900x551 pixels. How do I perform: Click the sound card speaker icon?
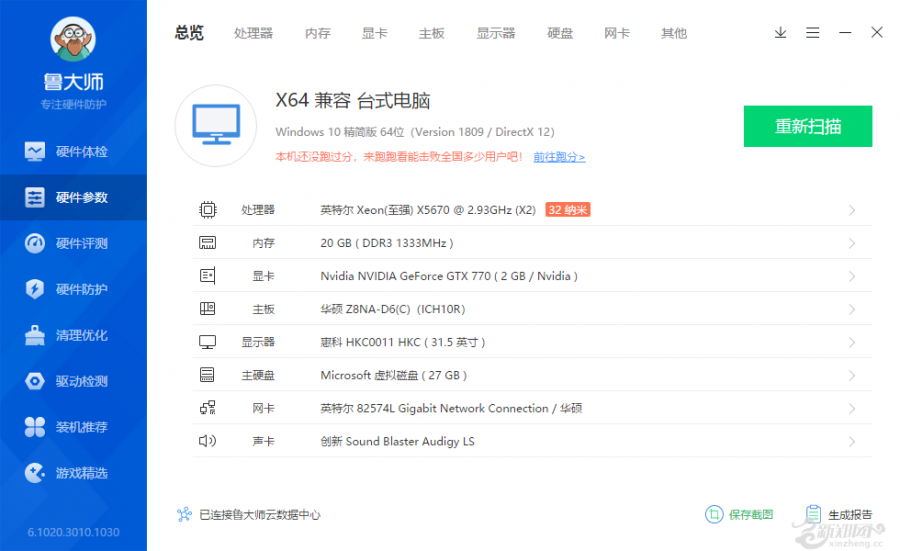coord(207,441)
